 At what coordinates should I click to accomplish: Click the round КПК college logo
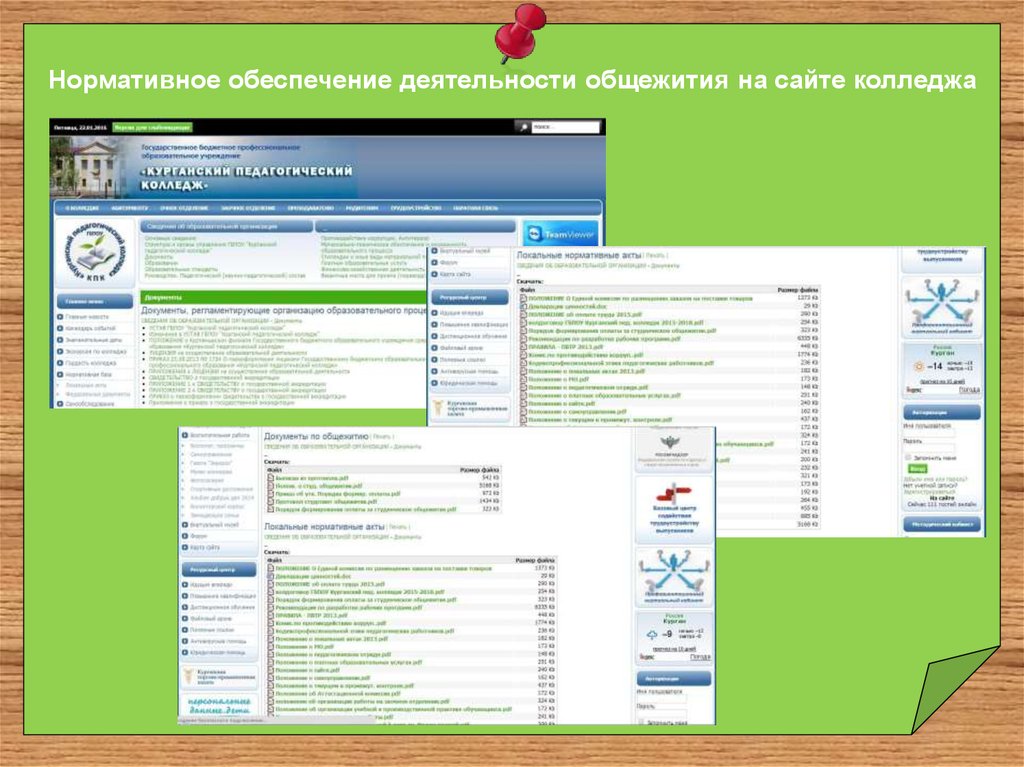(x=95, y=253)
